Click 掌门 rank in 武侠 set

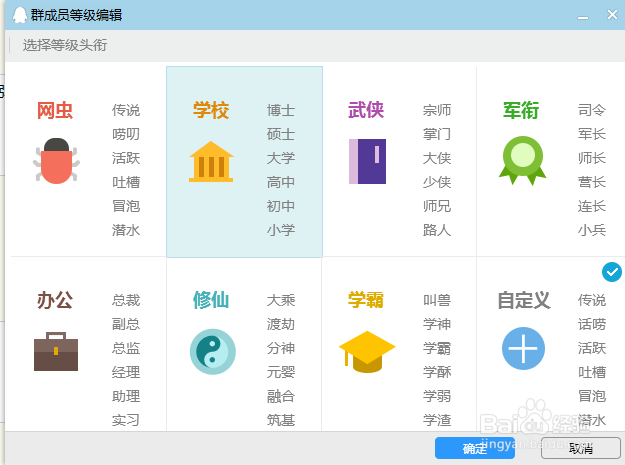coord(437,134)
